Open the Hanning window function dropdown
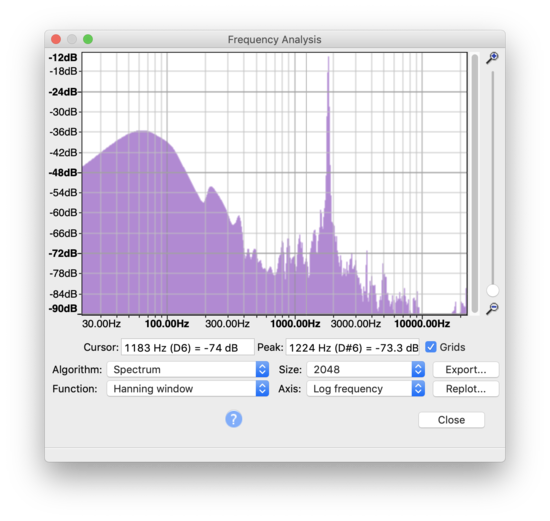The height and width of the screenshot is (521, 550). [188, 389]
